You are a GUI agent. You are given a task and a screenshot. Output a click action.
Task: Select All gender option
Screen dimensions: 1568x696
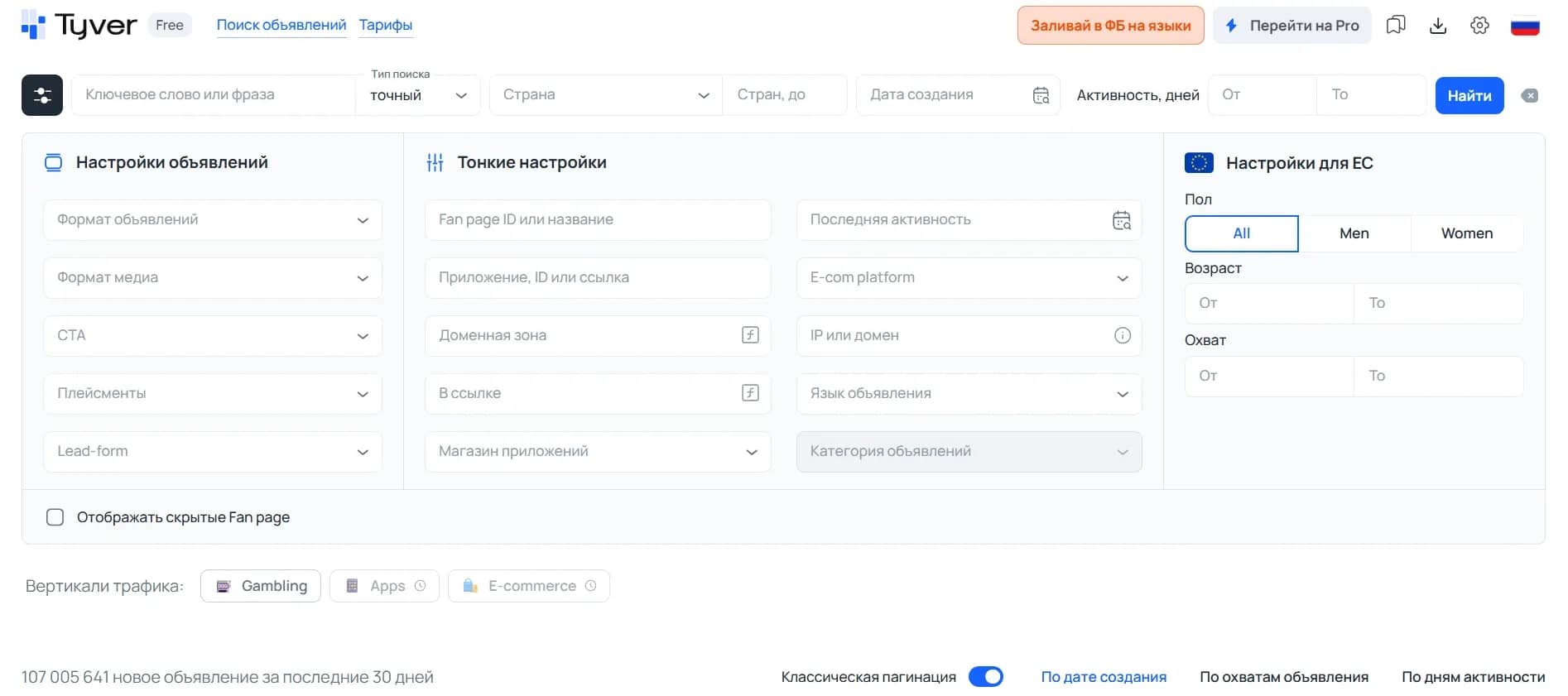click(x=1242, y=233)
